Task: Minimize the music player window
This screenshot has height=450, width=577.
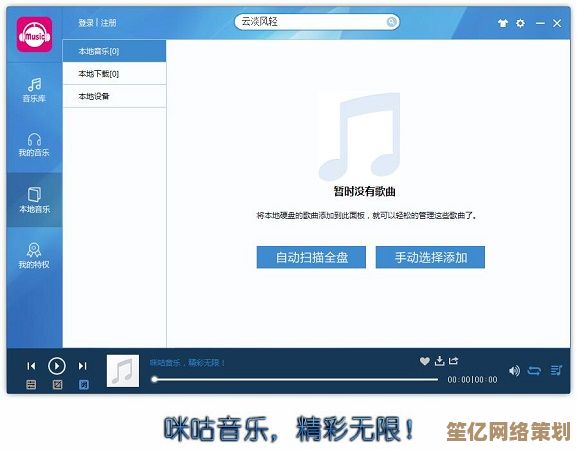Action: coord(540,23)
